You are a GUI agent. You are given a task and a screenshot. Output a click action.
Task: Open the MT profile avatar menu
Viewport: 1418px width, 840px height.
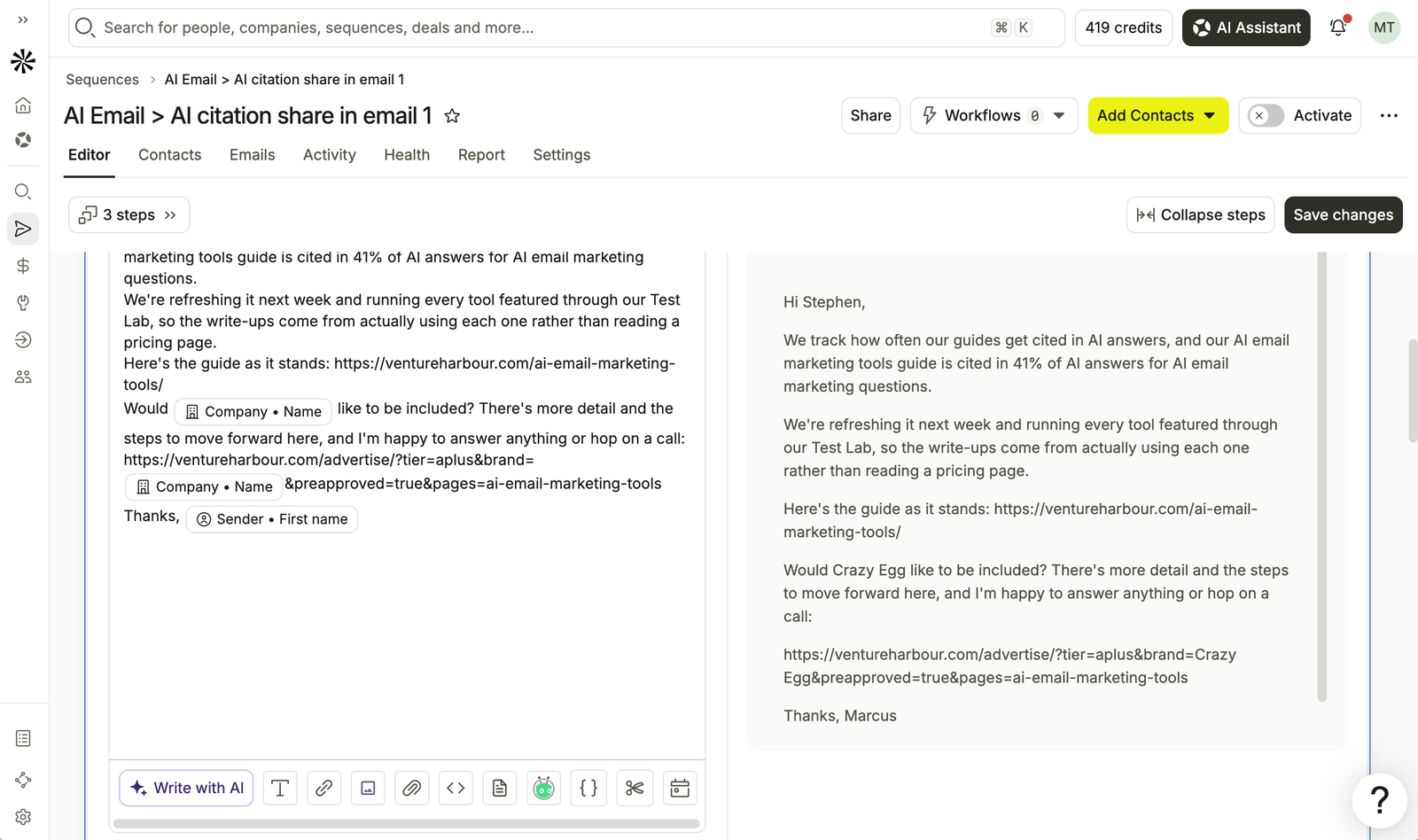coord(1384,27)
